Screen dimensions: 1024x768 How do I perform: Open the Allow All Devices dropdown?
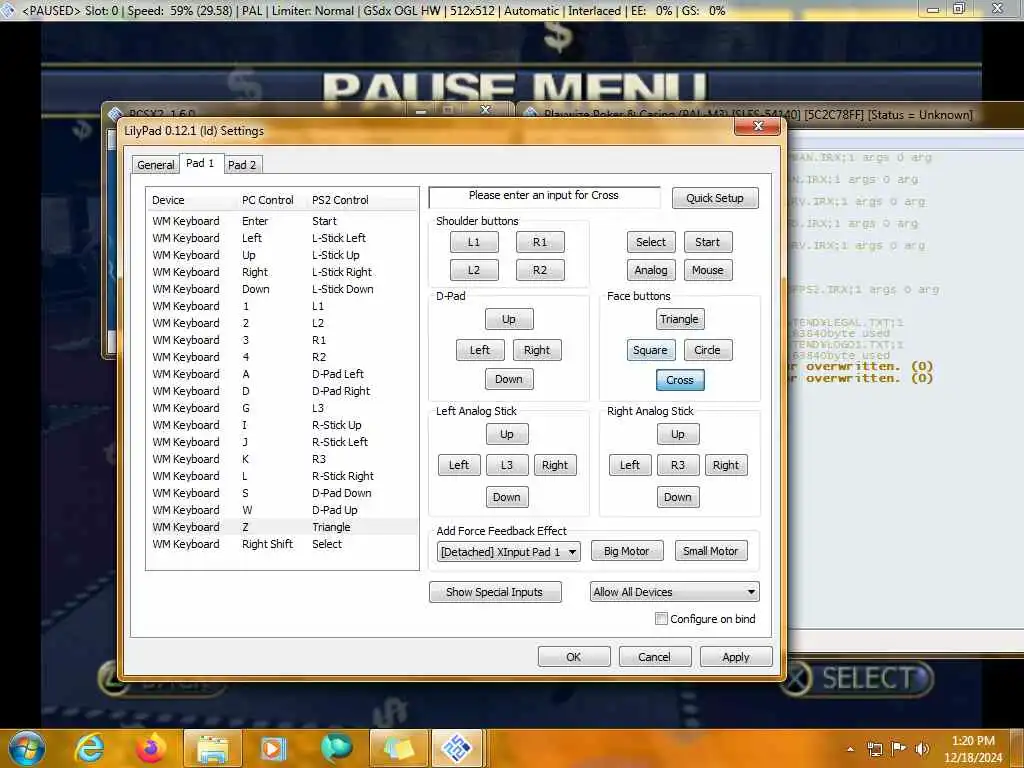click(675, 592)
